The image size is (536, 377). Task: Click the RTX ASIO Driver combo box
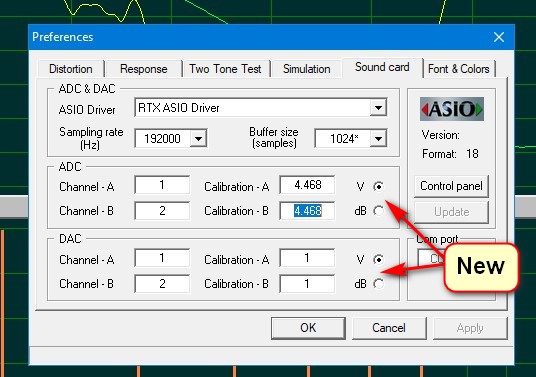261,108
